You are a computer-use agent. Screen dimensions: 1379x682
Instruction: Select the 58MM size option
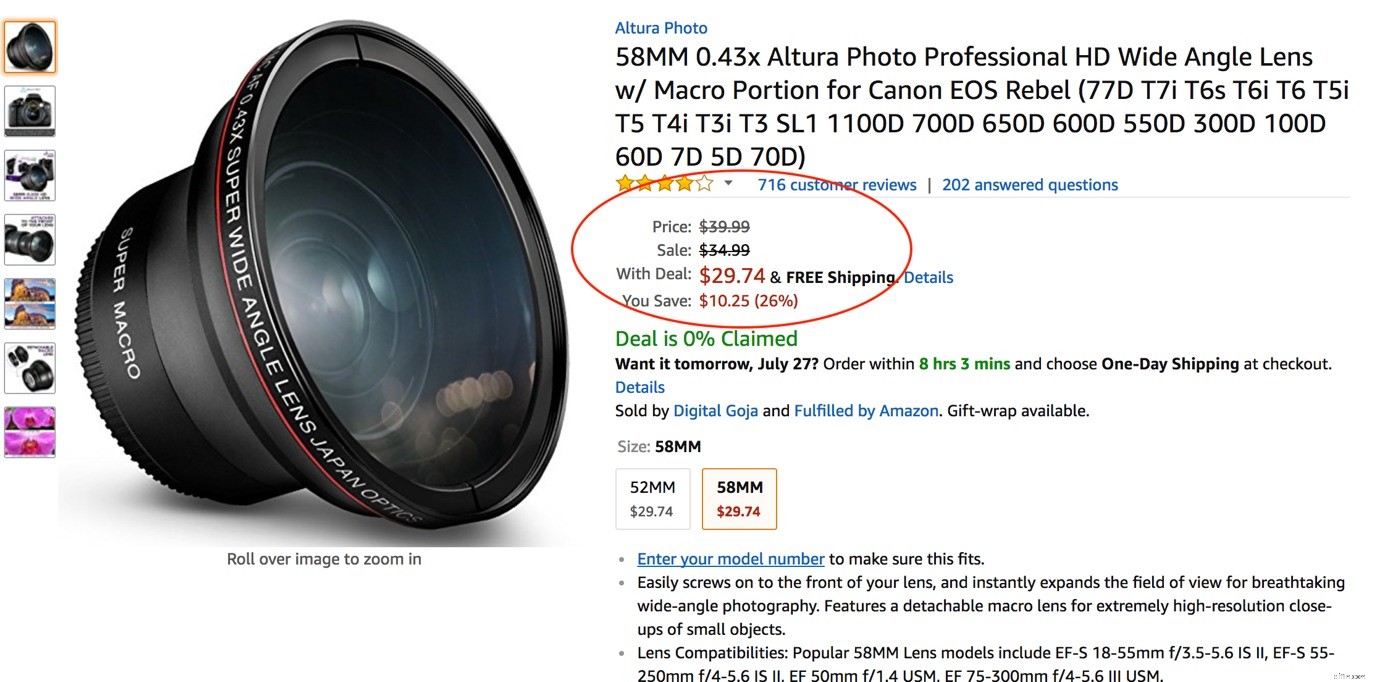pyautogui.click(x=739, y=498)
